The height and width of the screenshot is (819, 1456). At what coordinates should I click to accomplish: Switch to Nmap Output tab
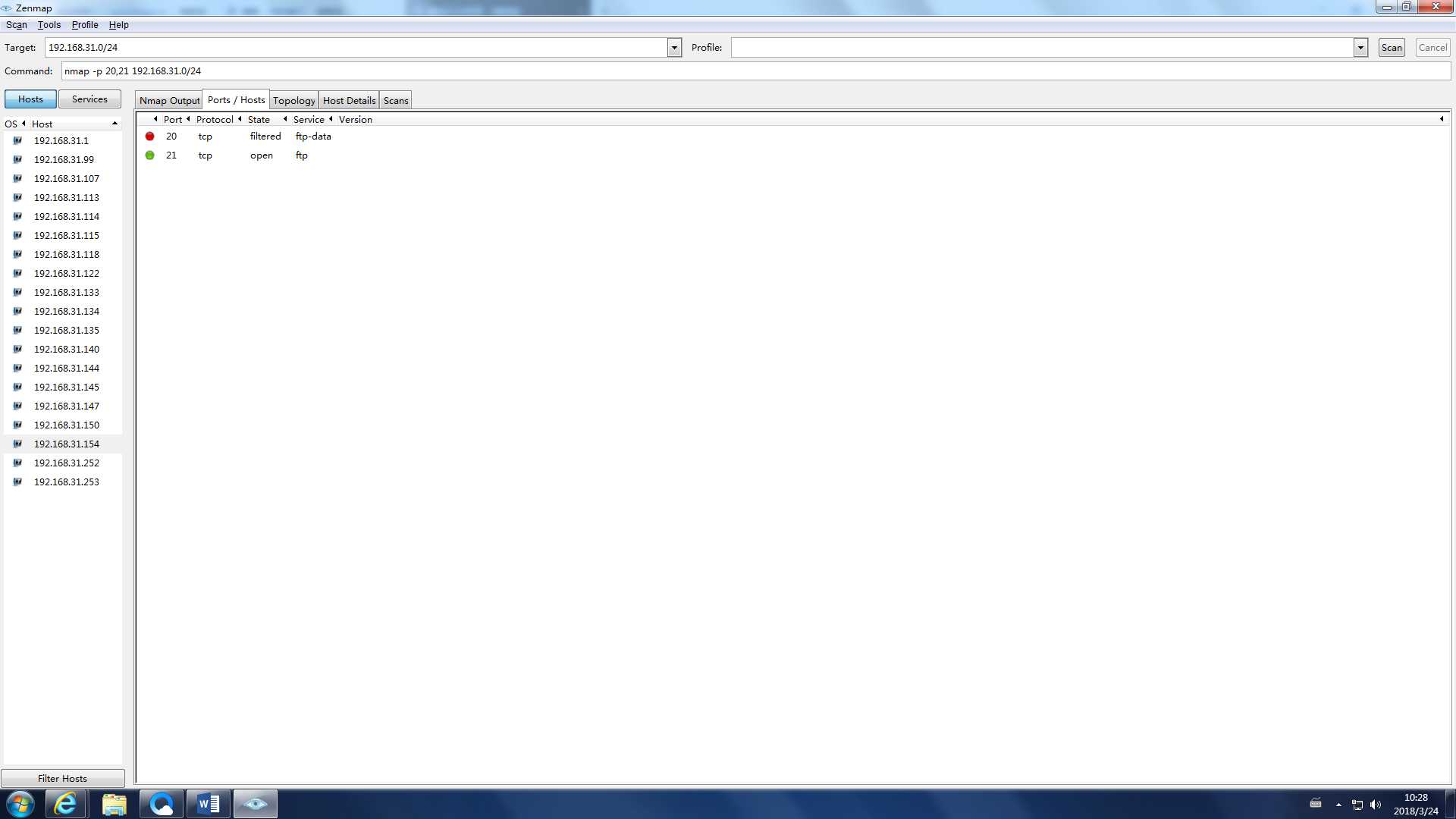169,99
